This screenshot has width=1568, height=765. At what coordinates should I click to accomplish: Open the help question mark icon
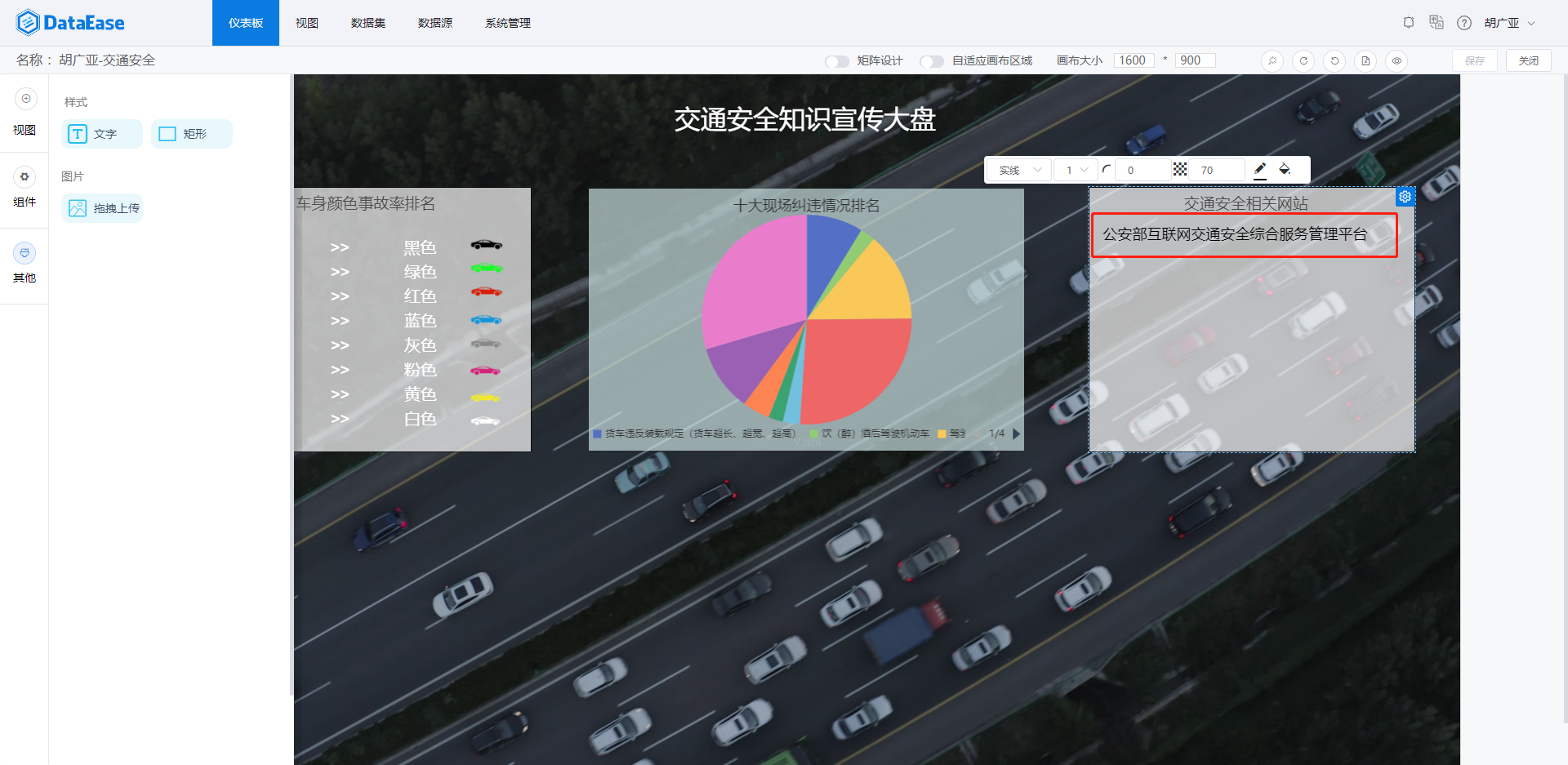pos(1464,23)
